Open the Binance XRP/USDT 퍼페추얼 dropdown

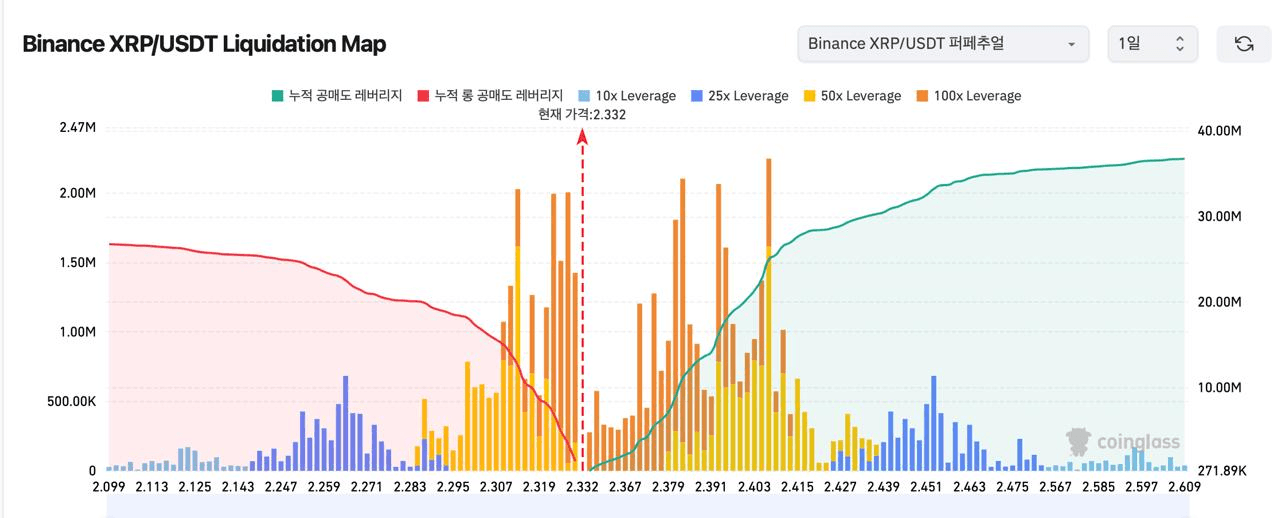942,44
